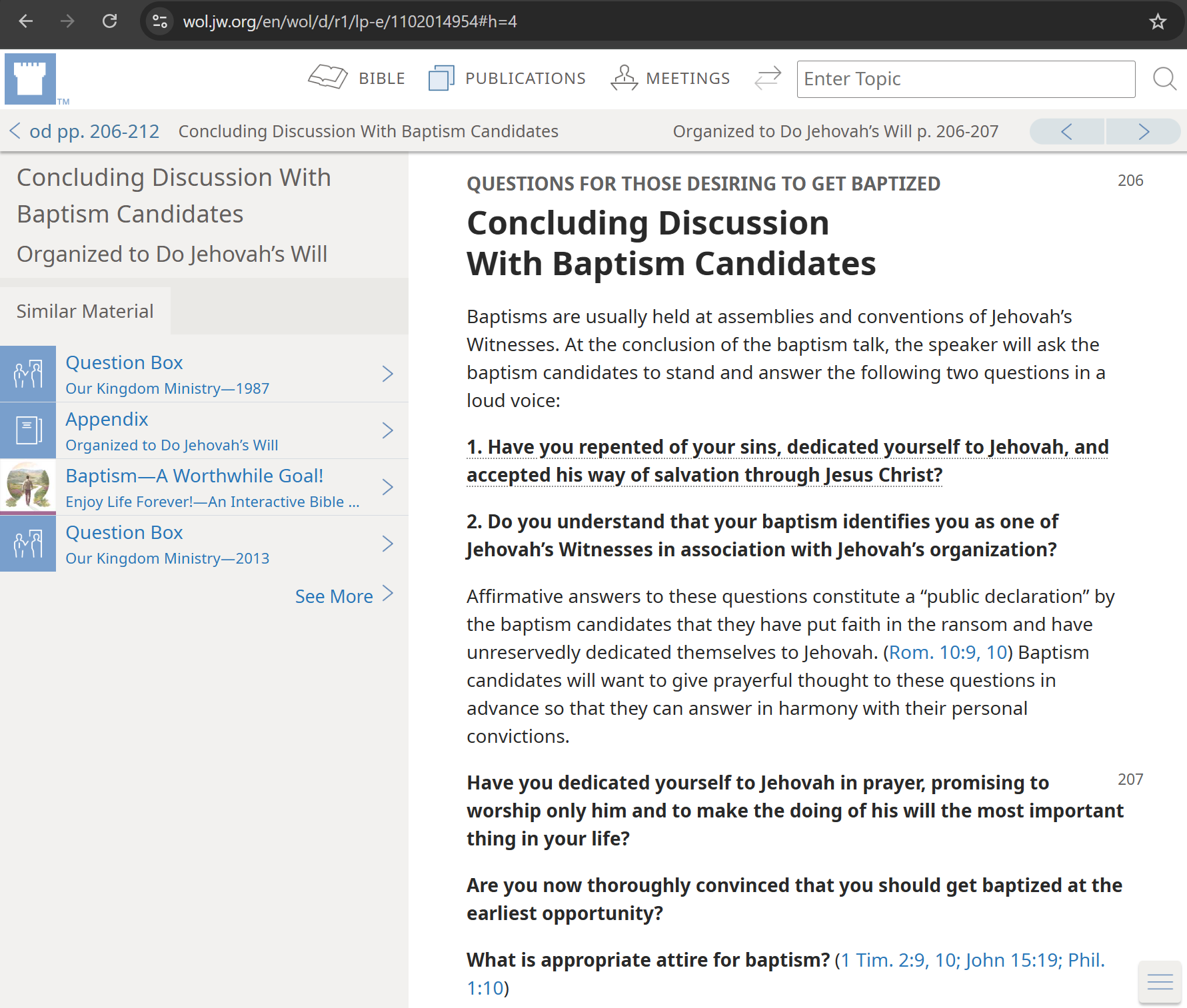Bookmark page with the star icon
The width and height of the screenshot is (1187, 1008).
coord(1158,21)
